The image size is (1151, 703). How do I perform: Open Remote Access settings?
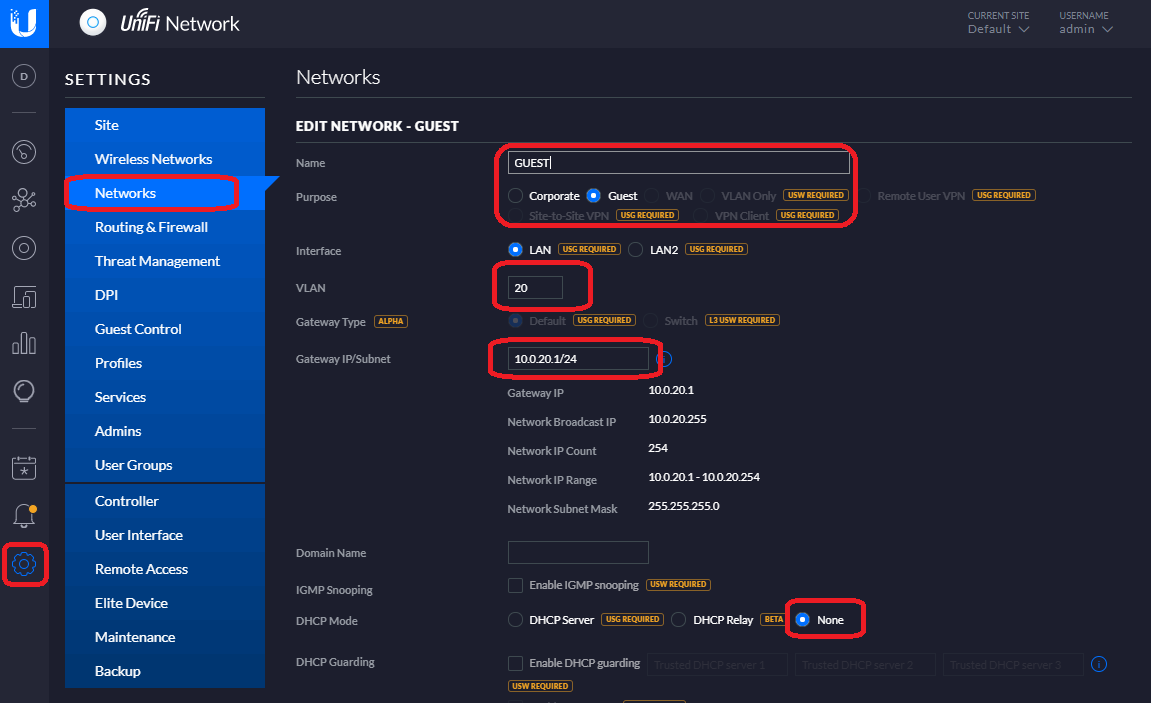[x=164, y=569]
